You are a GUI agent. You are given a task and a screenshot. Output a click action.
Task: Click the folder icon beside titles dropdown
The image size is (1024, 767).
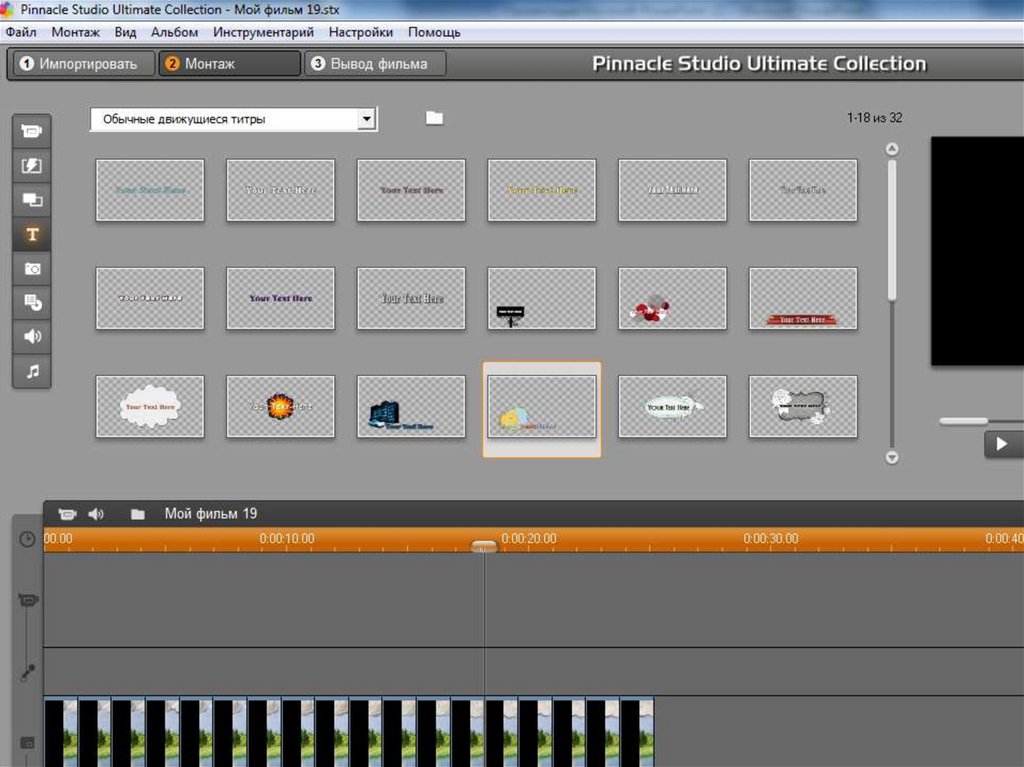point(434,118)
